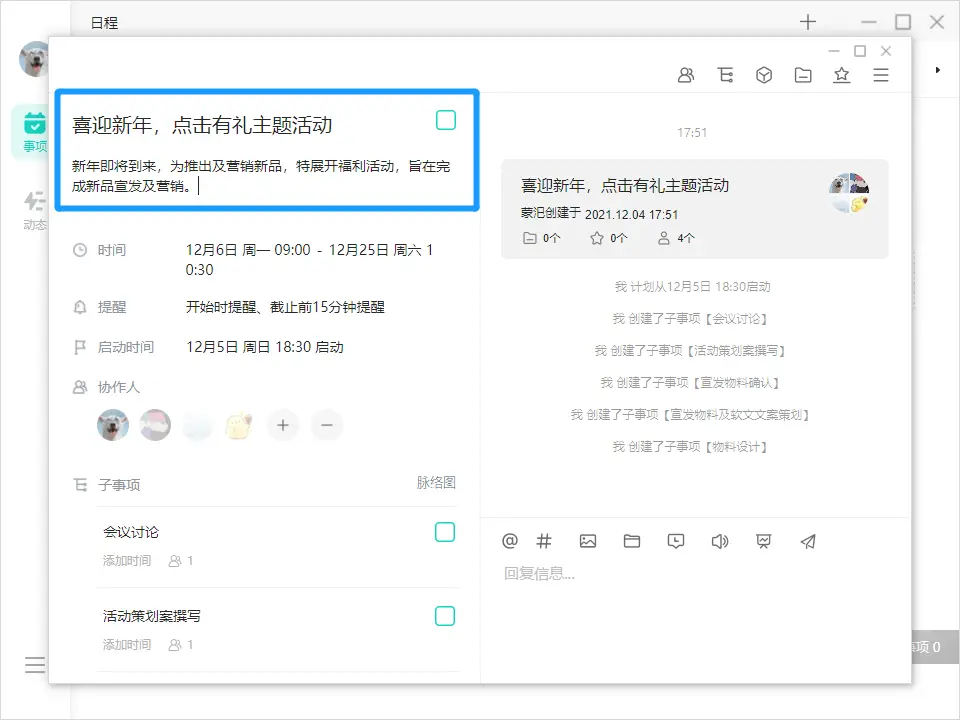Click the task description text

coord(261,176)
